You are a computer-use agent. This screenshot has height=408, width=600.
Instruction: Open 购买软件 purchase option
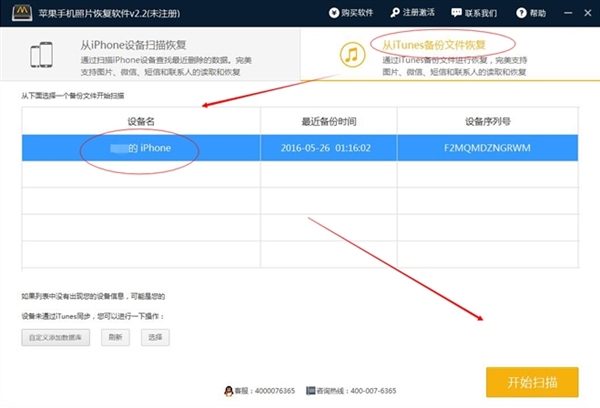click(x=351, y=13)
